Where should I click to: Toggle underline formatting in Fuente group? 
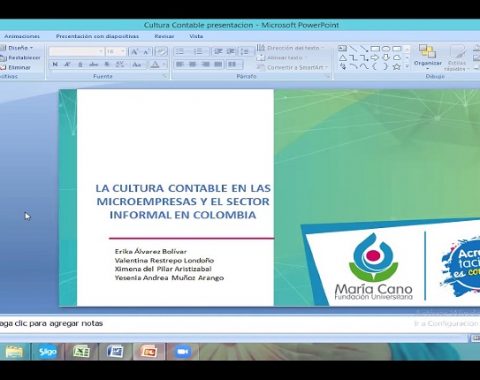80,64
